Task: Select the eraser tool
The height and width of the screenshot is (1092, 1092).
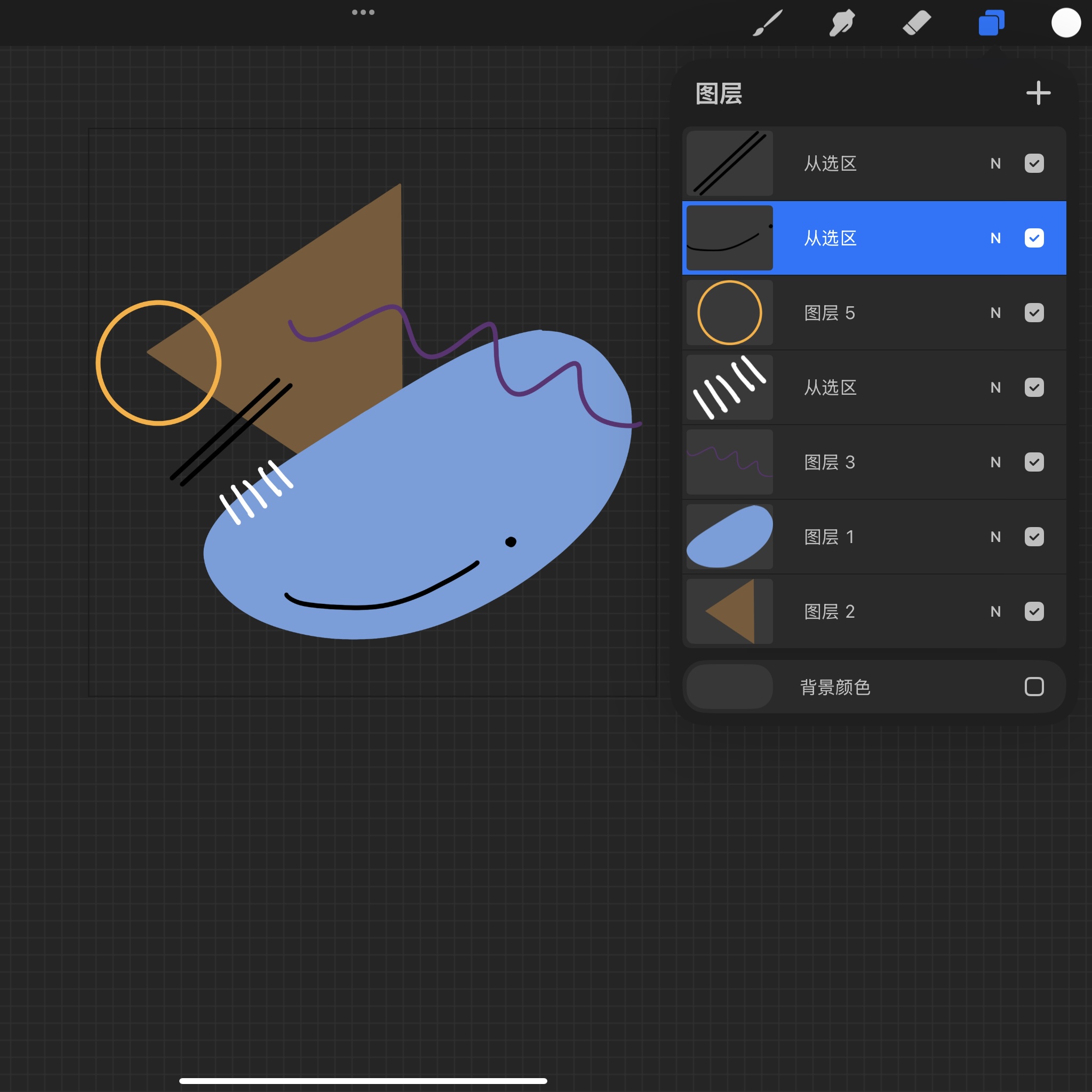Action: [x=916, y=23]
